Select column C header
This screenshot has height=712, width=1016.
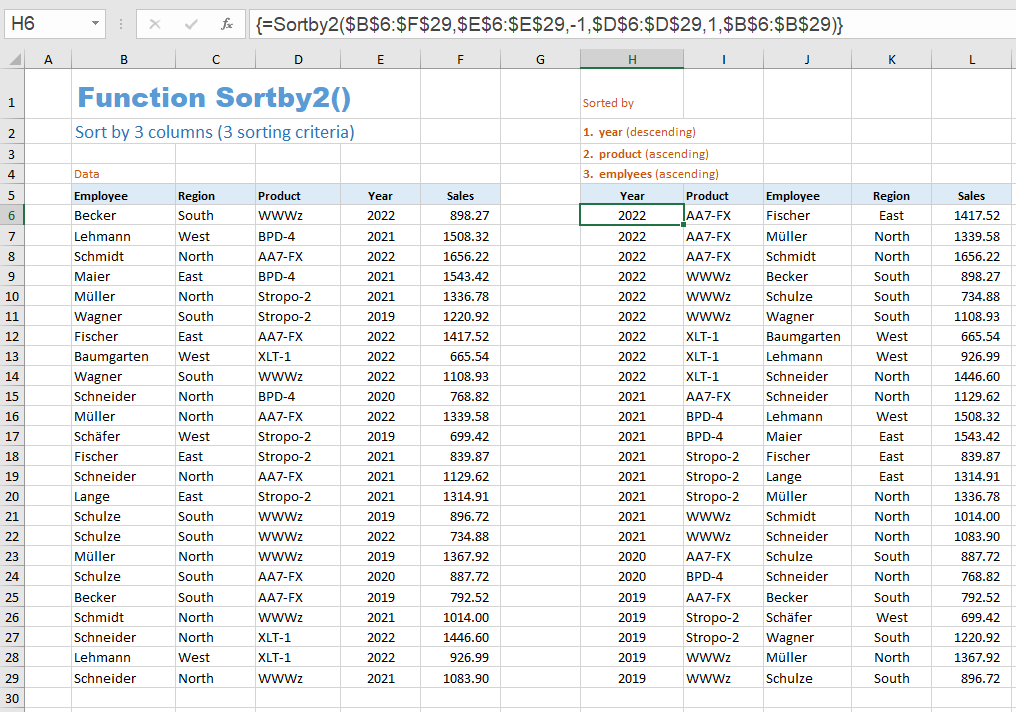click(x=215, y=59)
